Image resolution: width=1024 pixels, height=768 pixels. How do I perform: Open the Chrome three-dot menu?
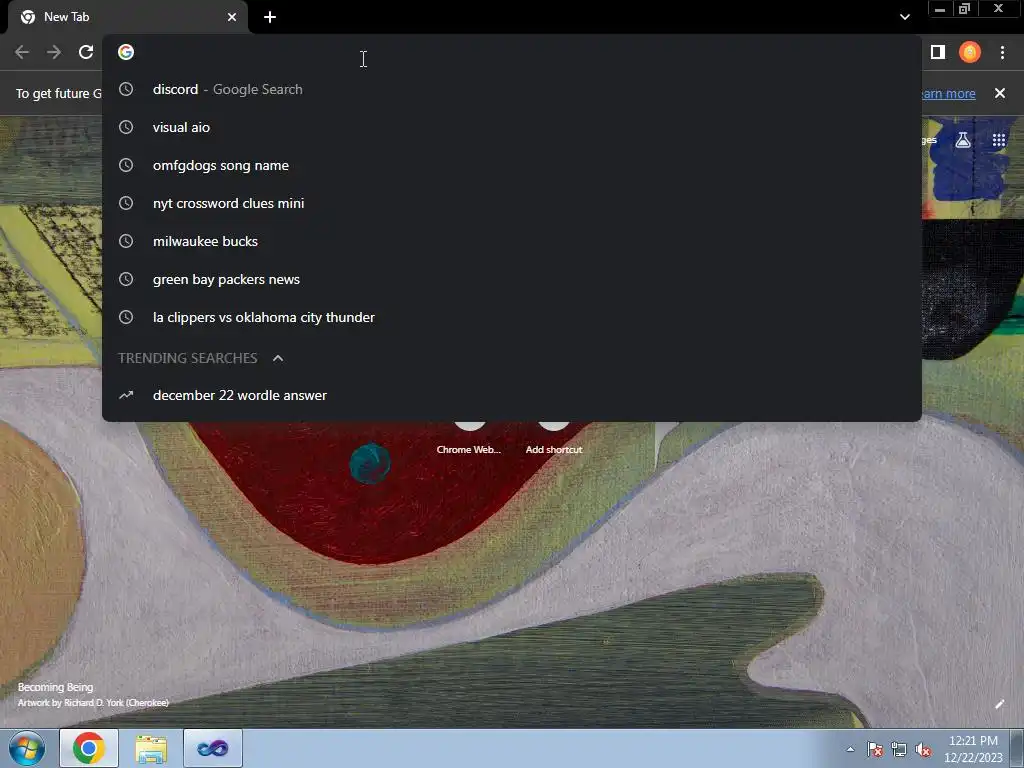click(x=1002, y=52)
